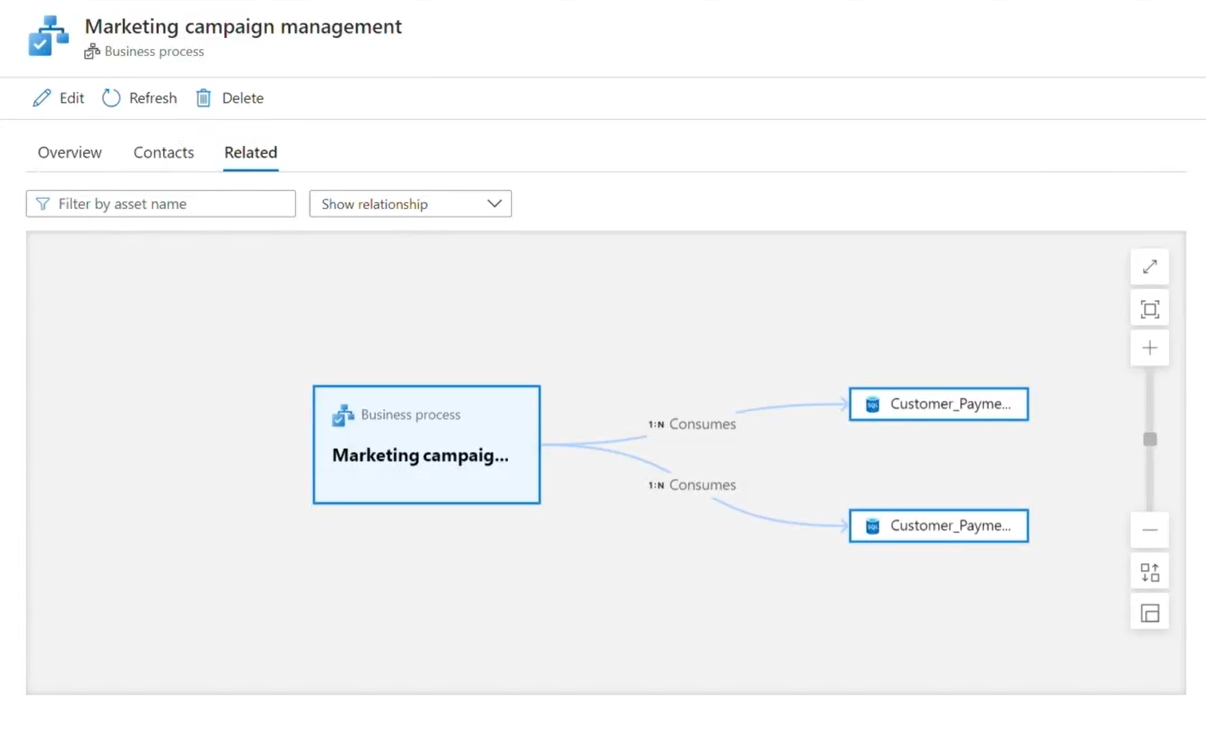Zoom in using the plus icon
1206x730 pixels.
coord(1148,347)
